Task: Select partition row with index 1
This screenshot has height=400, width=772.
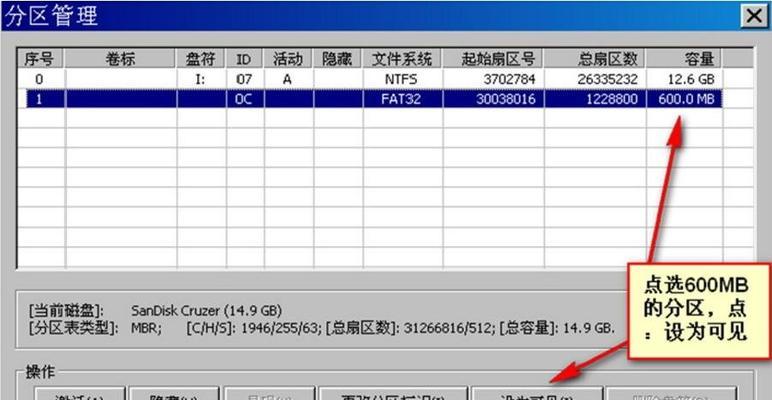Action: coord(374,99)
